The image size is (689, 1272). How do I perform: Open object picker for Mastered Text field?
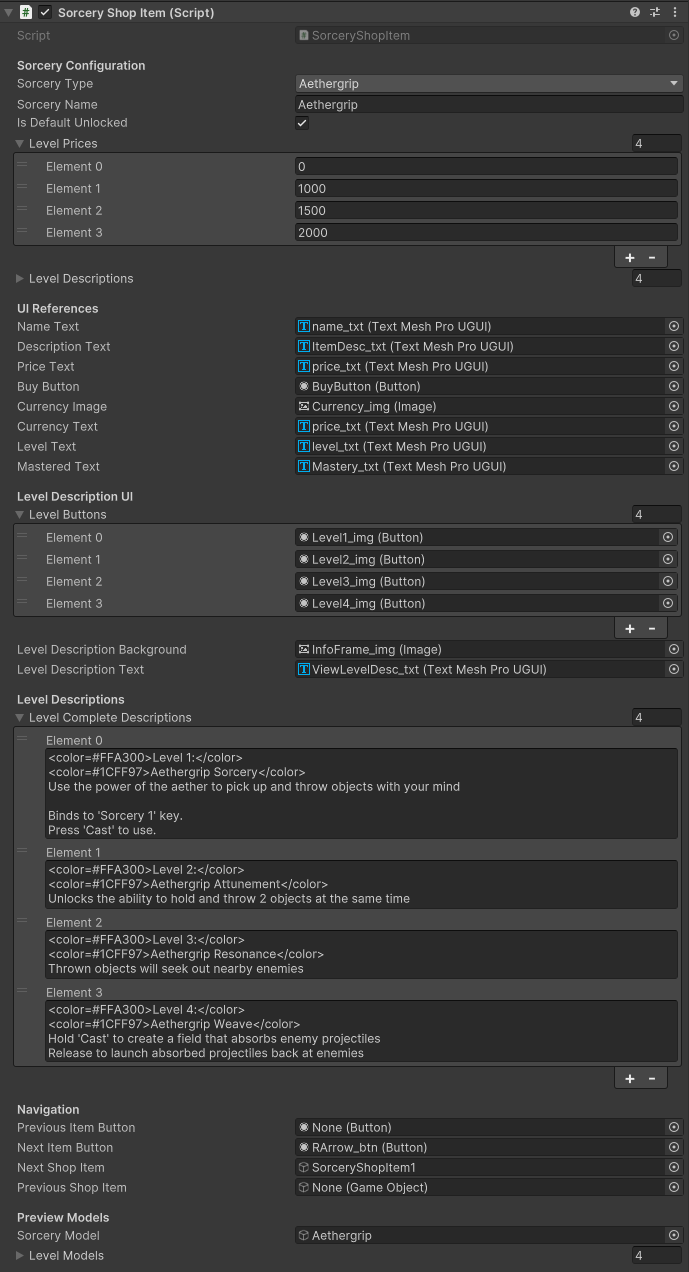coord(674,467)
